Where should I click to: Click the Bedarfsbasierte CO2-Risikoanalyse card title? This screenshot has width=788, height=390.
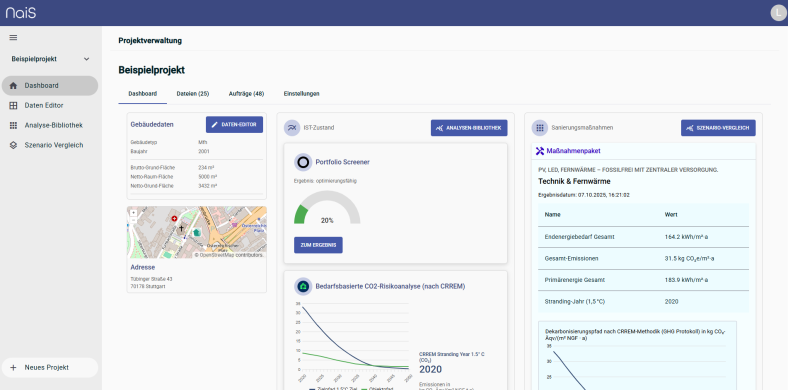click(x=390, y=286)
